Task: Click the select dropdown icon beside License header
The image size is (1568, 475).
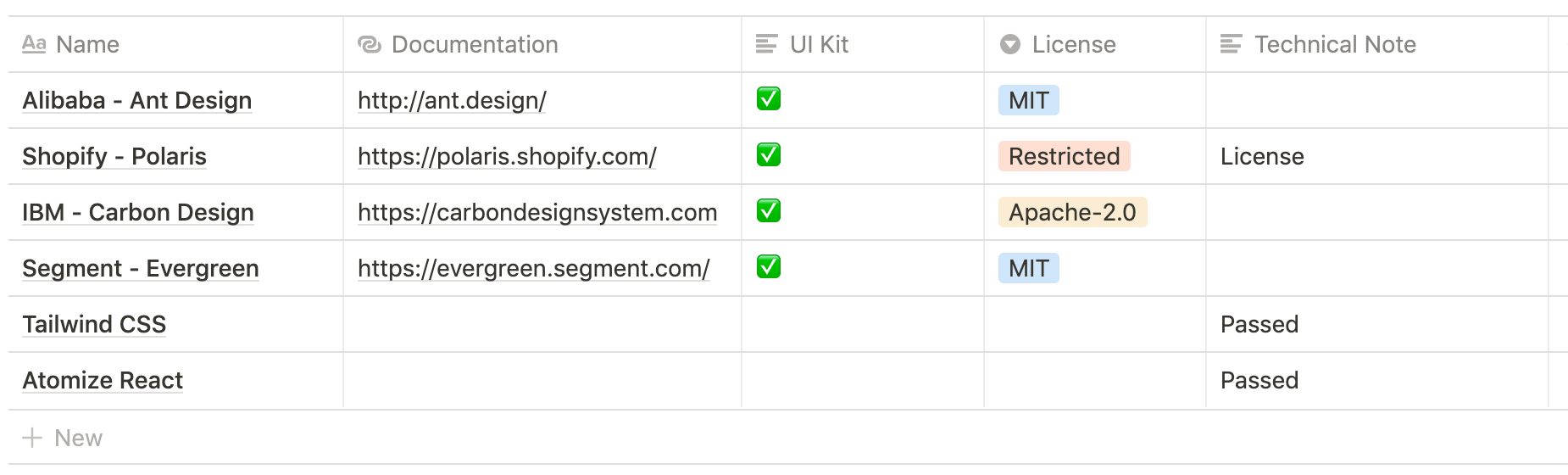Action: [1010, 44]
